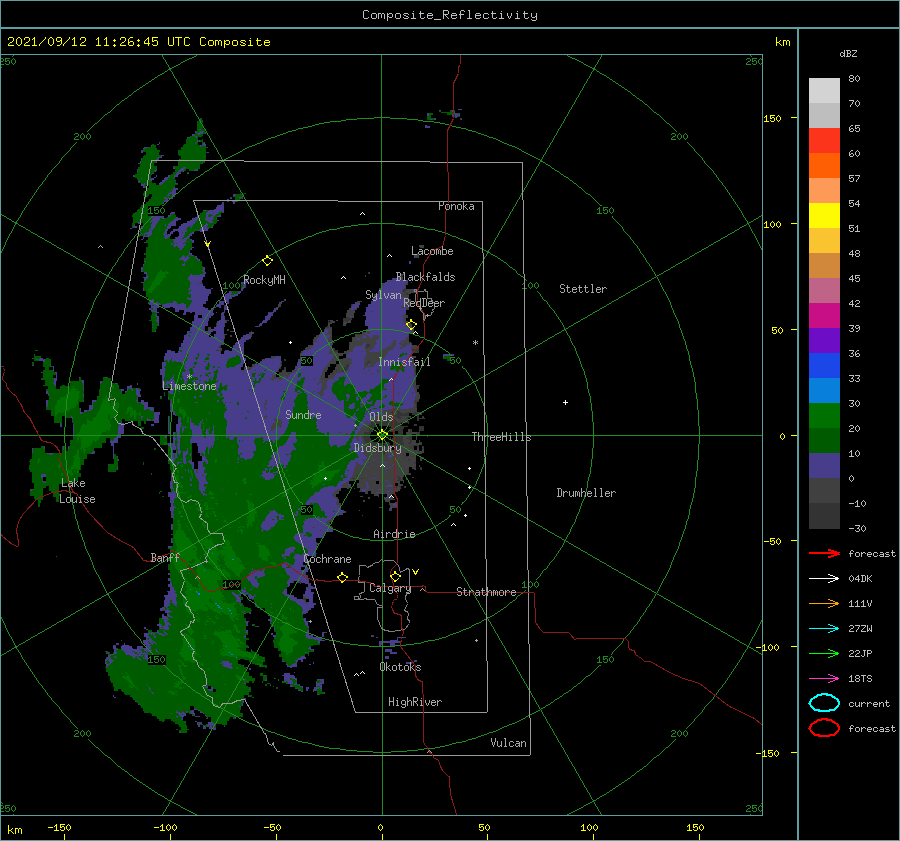Select the orange 111V arrow legend icon
Screen dimensions: 900x841
coord(824,603)
